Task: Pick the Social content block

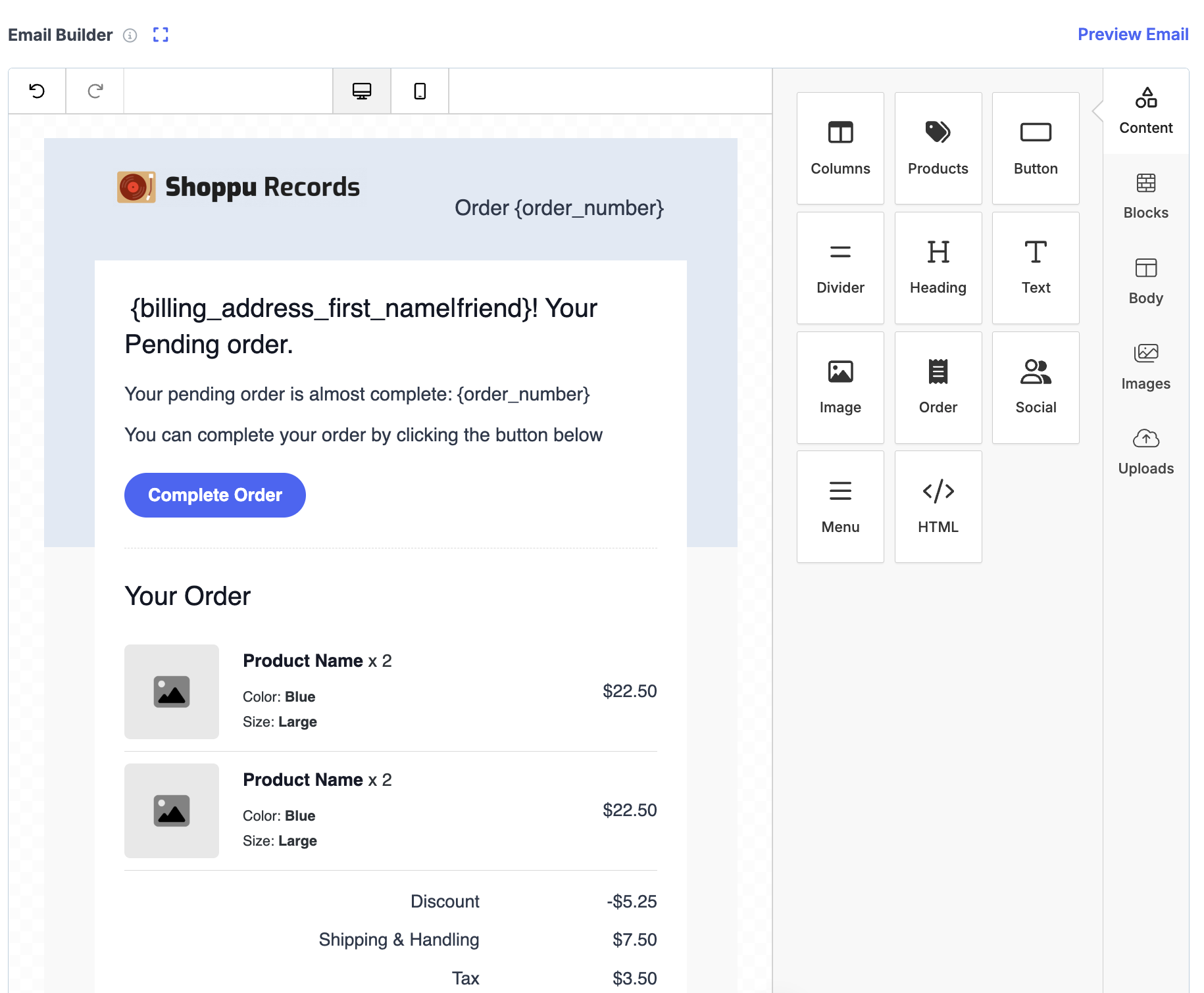Action: [1036, 387]
